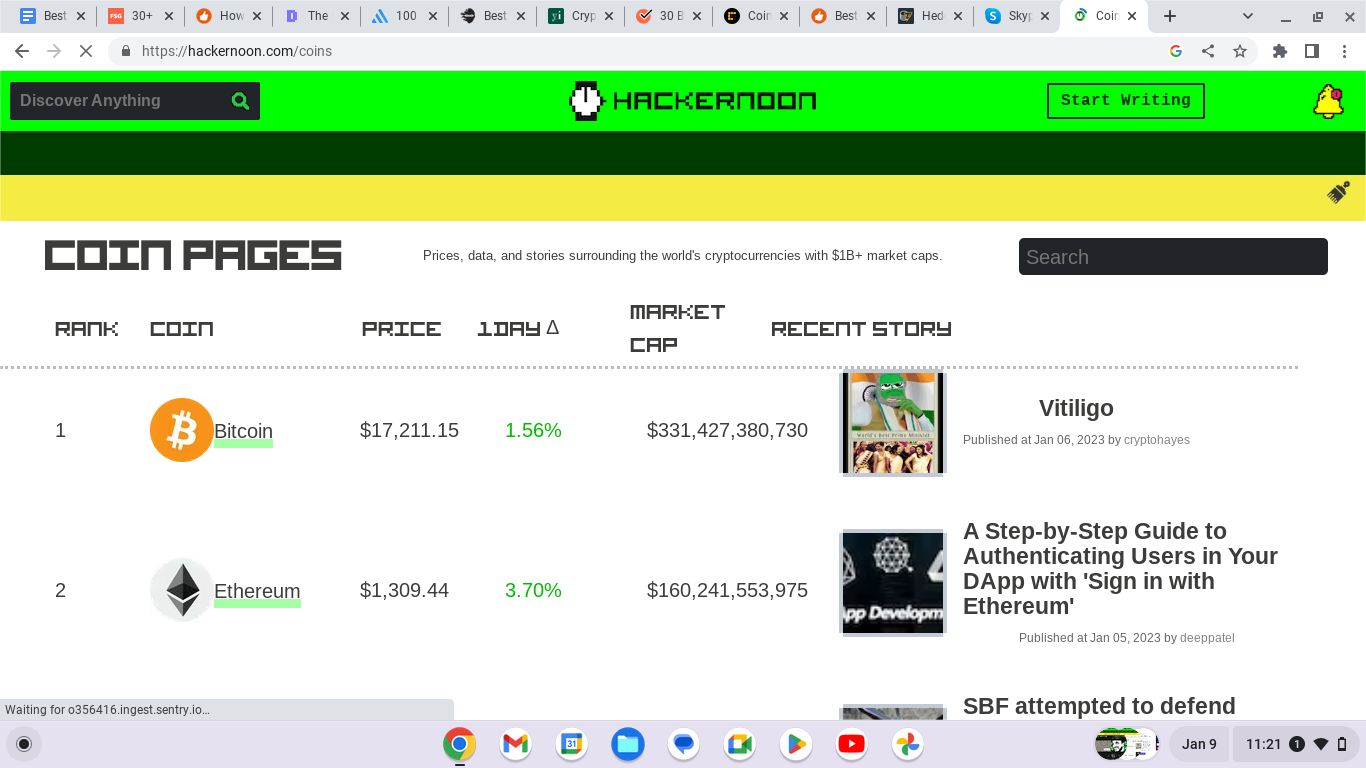1366x768 pixels.
Task: Open the Jan 9 date tray popup
Action: pyautogui.click(x=1198, y=744)
